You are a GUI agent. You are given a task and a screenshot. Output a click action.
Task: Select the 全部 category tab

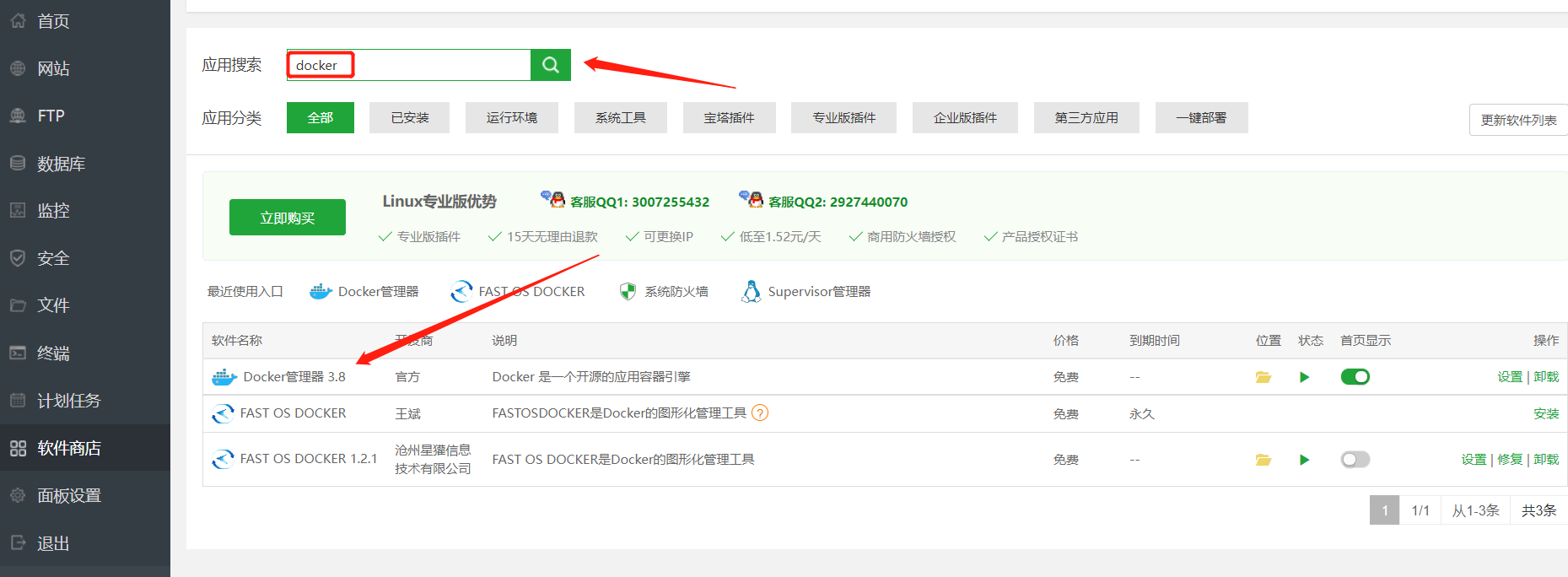(321, 118)
